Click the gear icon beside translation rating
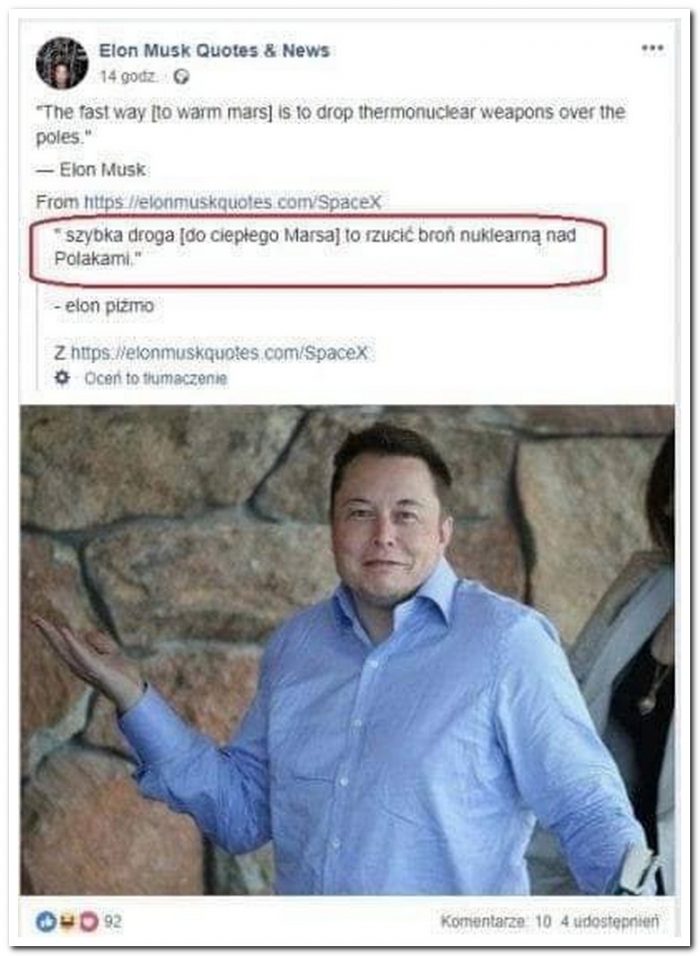The width and height of the screenshot is (700, 956). point(63,377)
